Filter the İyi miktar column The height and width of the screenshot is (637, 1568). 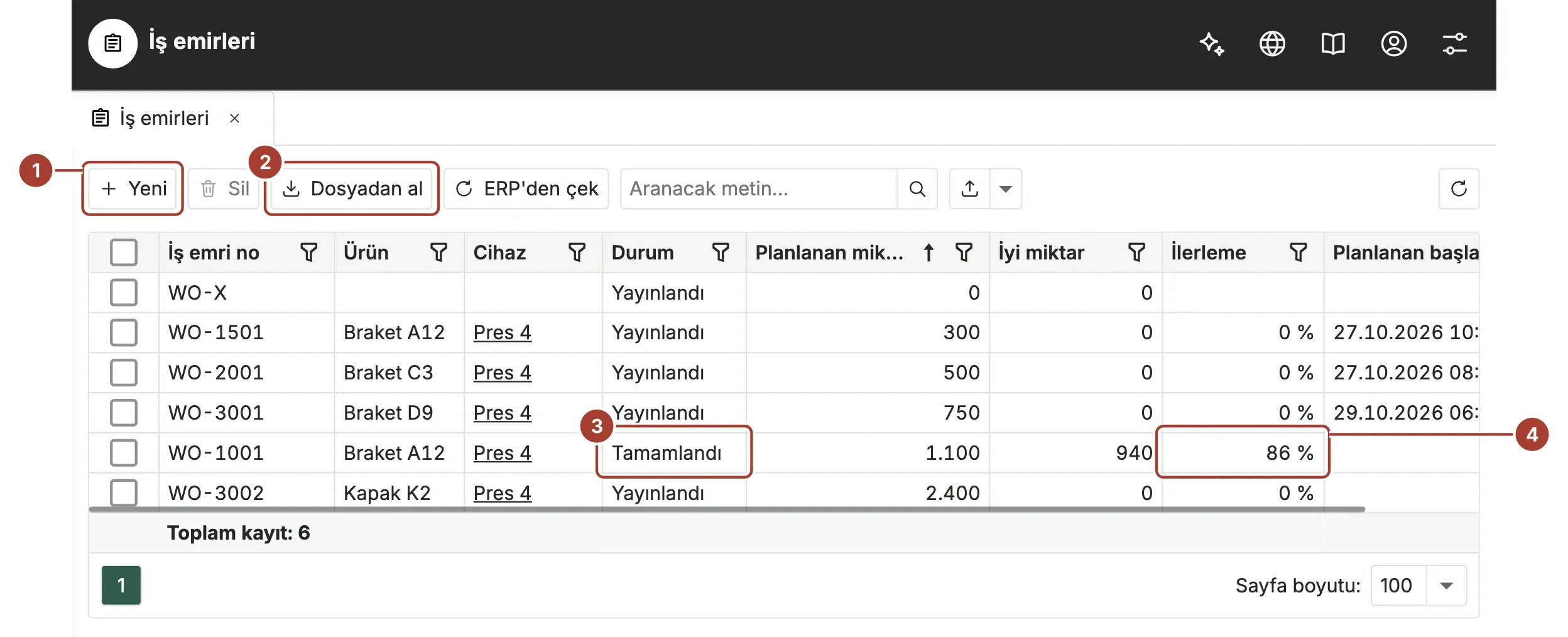(x=1136, y=253)
